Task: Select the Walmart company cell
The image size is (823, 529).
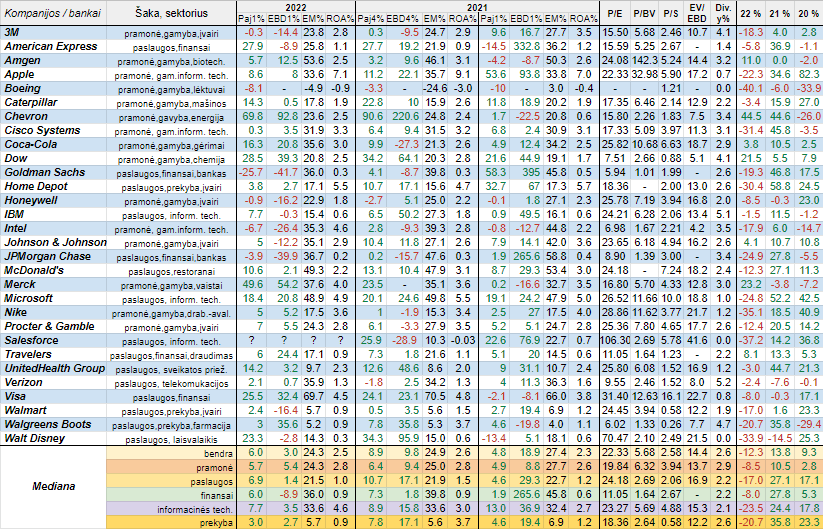Action: [x=54, y=410]
